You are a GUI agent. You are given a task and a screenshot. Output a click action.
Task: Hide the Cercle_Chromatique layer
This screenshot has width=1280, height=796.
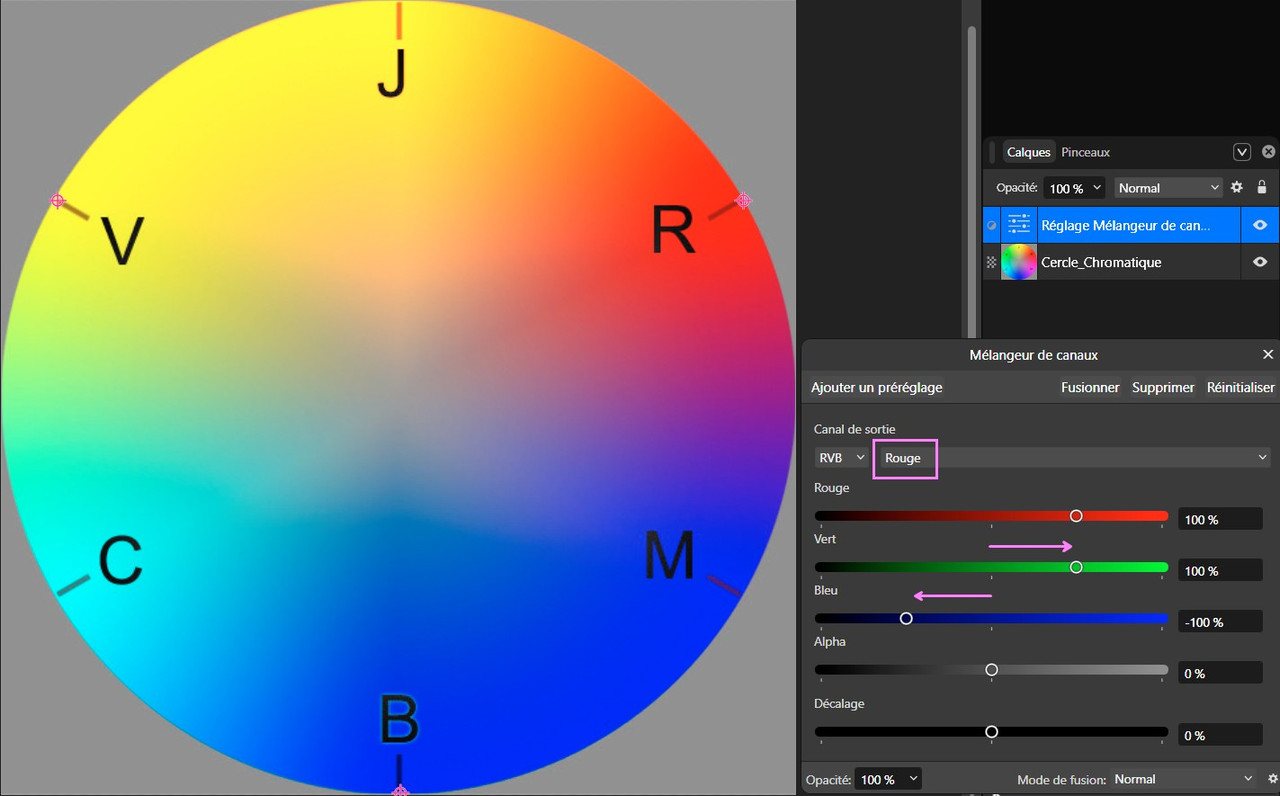pyautogui.click(x=1260, y=262)
